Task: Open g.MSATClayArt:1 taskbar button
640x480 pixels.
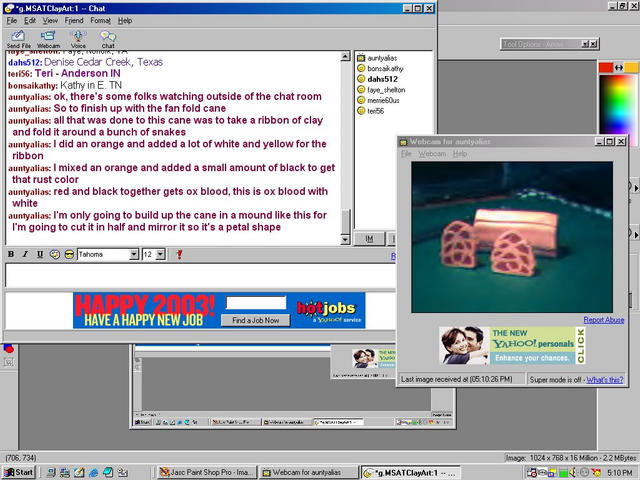Action: point(411,472)
